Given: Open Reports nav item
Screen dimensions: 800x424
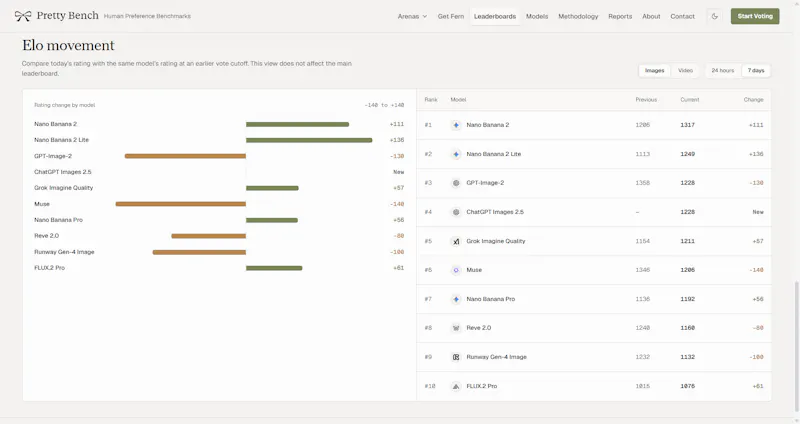Looking at the screenshot, I should pos(620,16).
